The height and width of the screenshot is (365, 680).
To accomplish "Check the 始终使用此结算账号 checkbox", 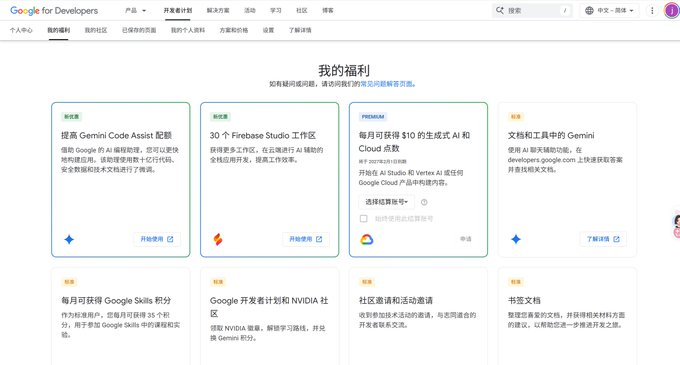I will click(x=363, y=218).
